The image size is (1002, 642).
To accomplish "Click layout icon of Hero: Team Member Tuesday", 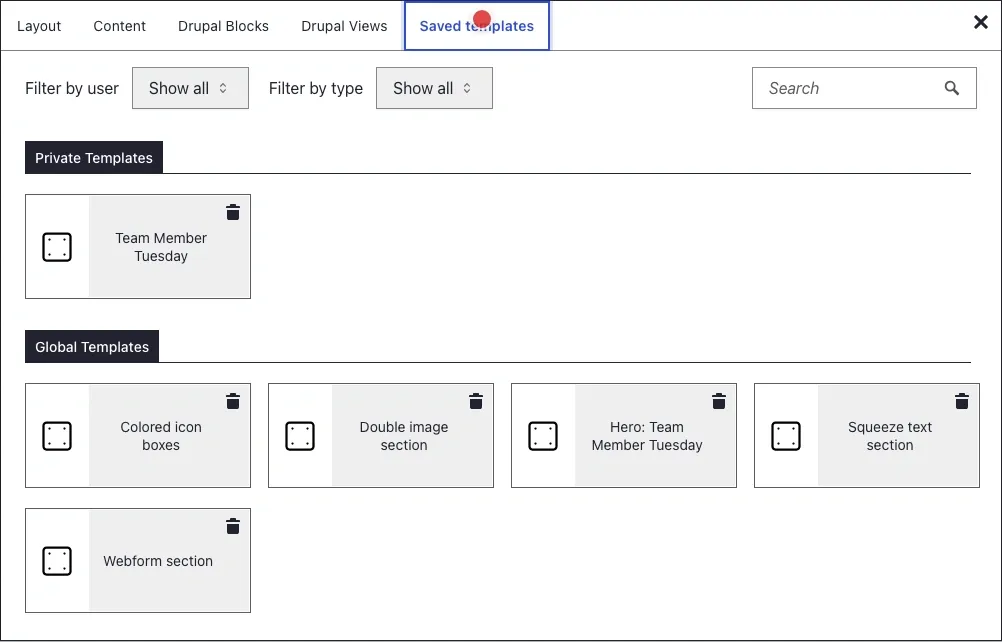I will [x=543, y=436].
